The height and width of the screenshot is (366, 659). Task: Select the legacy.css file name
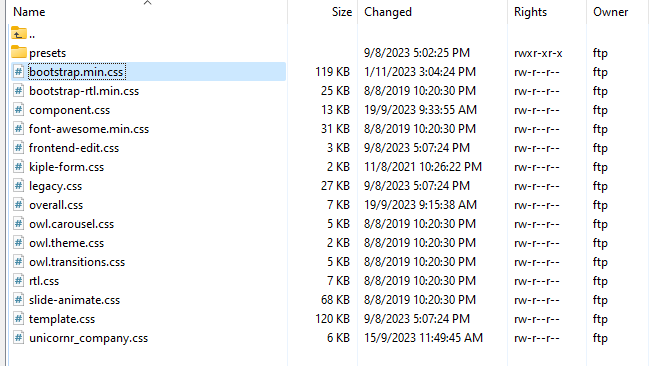[x=55, y=186]
